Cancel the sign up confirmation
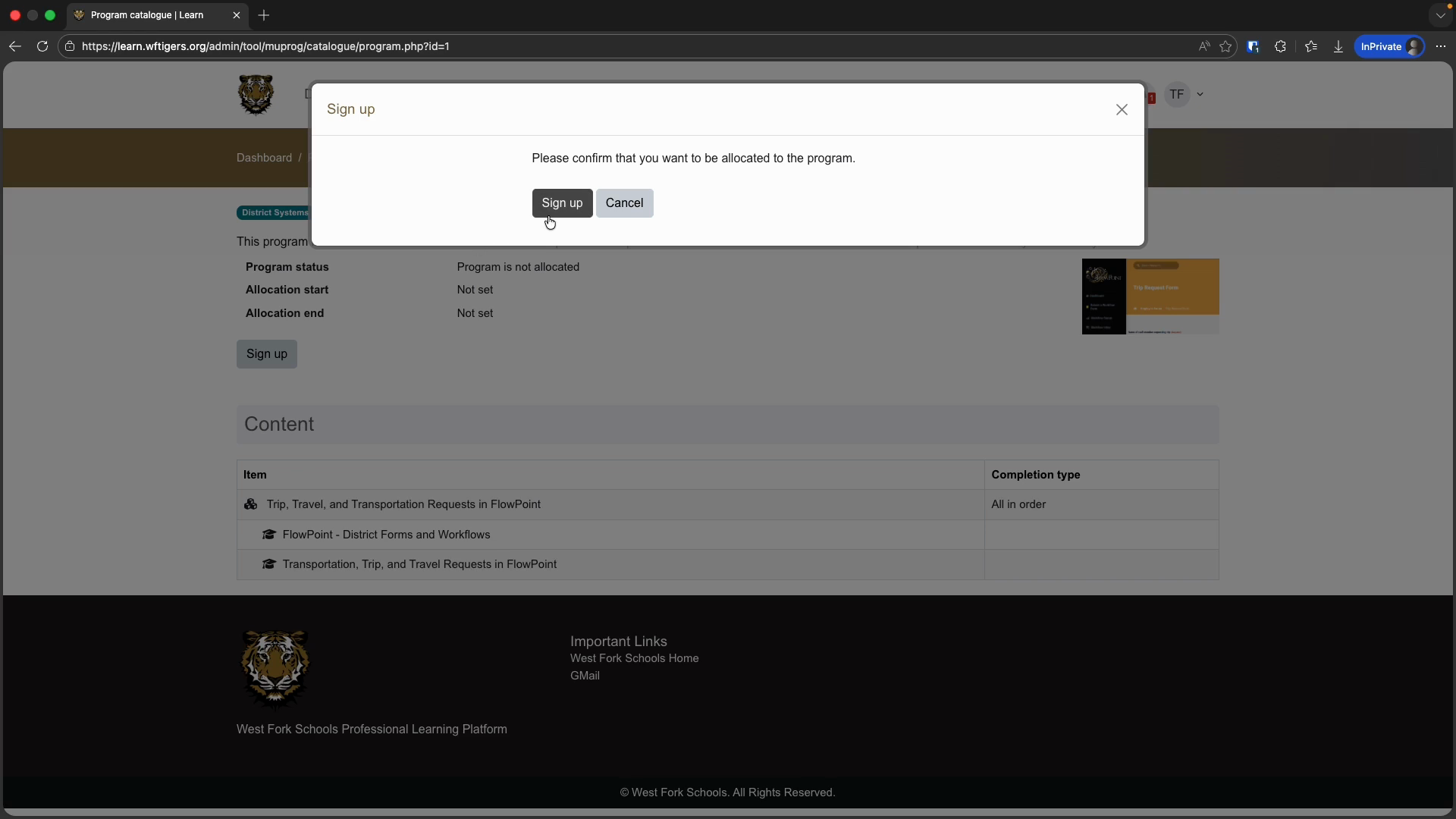This screenshot has width=1456, height=819. click(624, 203)
